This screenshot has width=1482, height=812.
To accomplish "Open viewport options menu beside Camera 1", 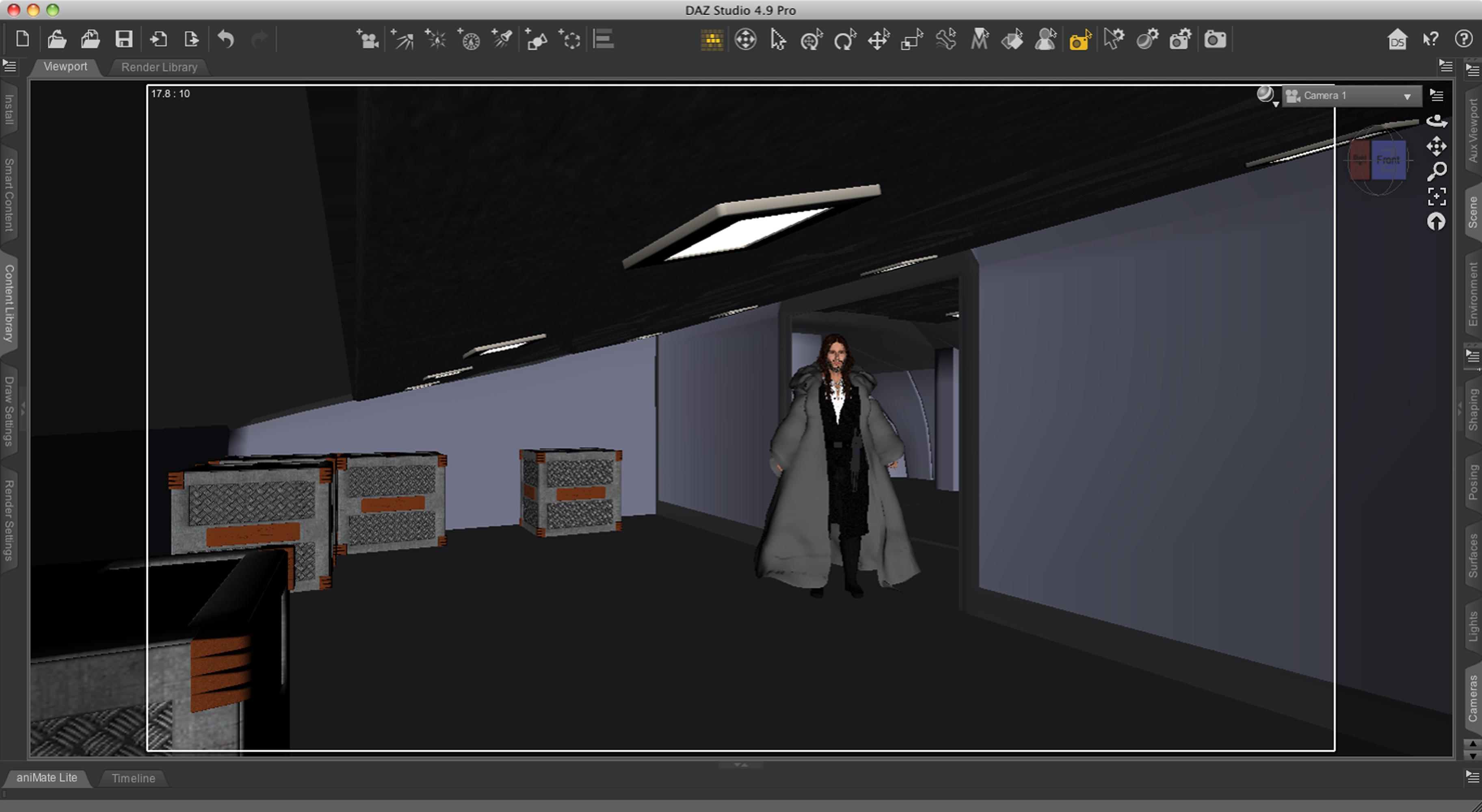I will (1437, 95).
